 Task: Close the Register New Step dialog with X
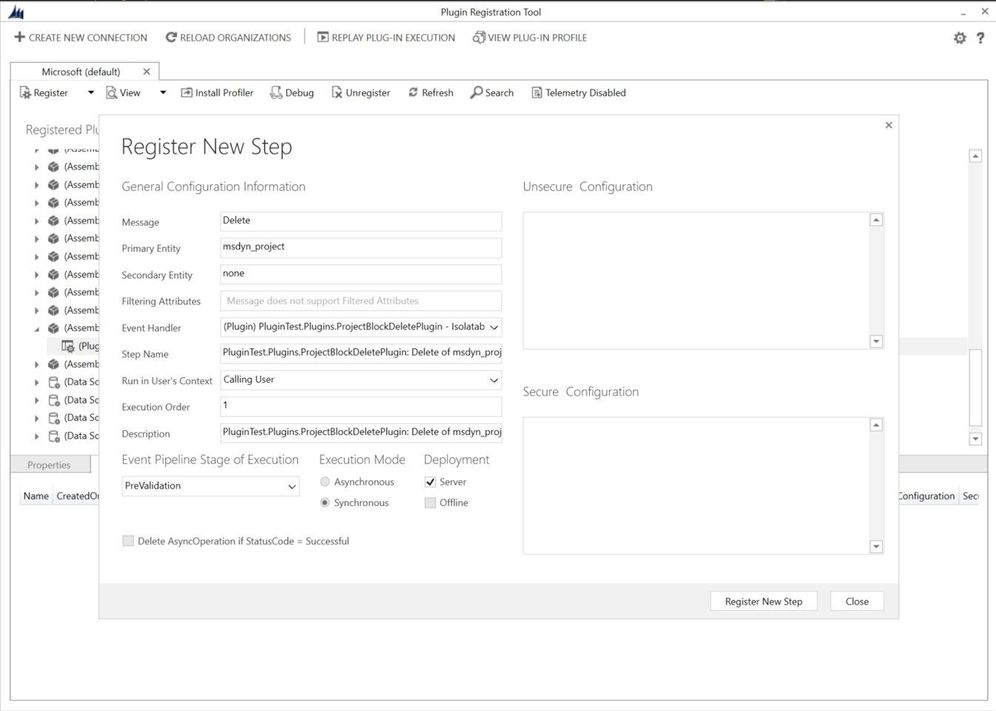(889, 125)
